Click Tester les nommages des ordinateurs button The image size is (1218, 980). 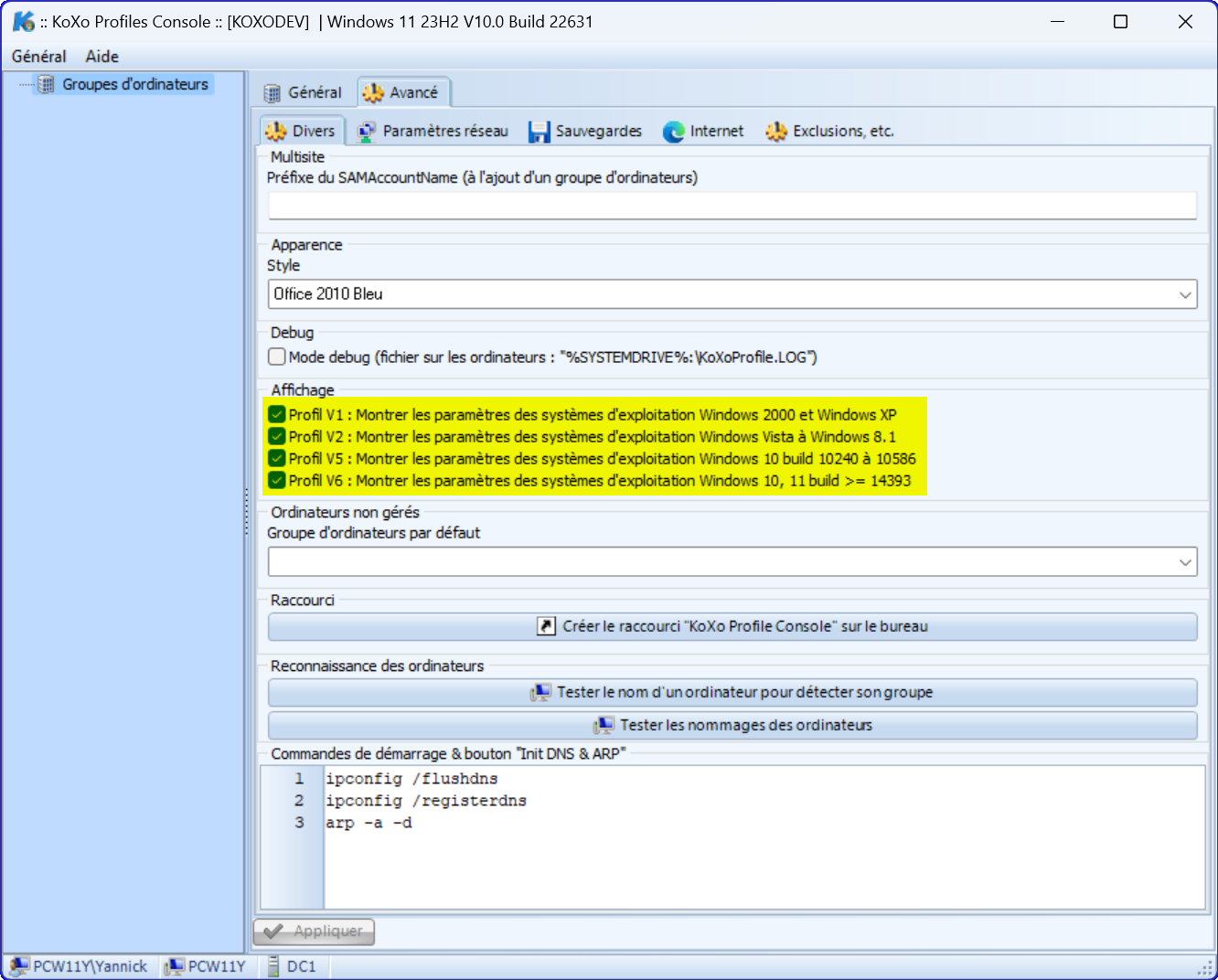732,726
